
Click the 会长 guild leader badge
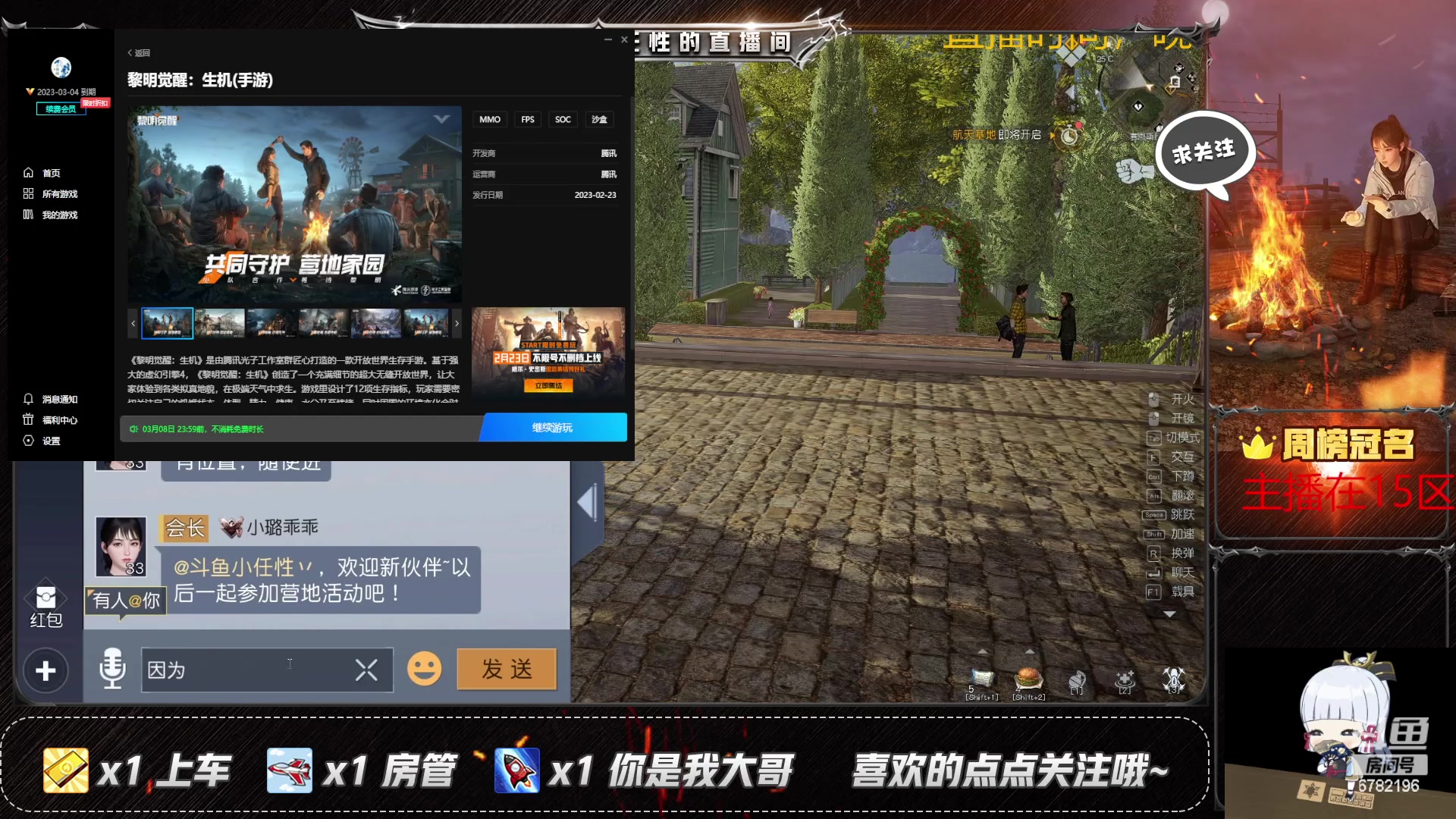185,528
